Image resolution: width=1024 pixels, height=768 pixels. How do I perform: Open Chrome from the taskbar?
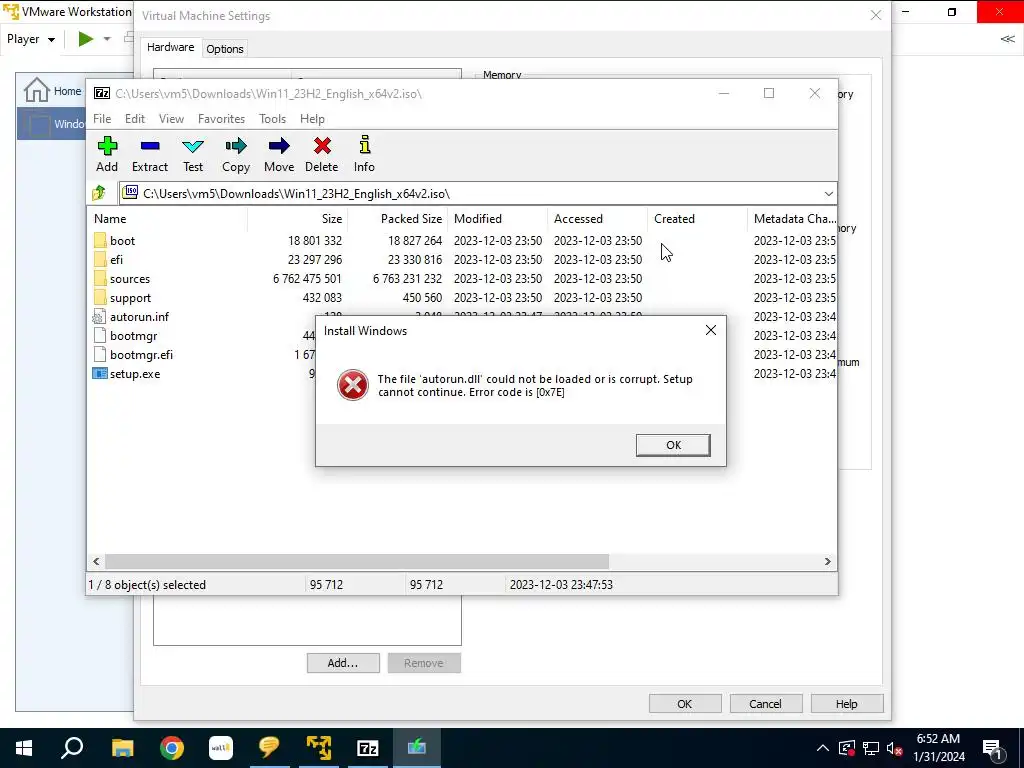(172, 748)
